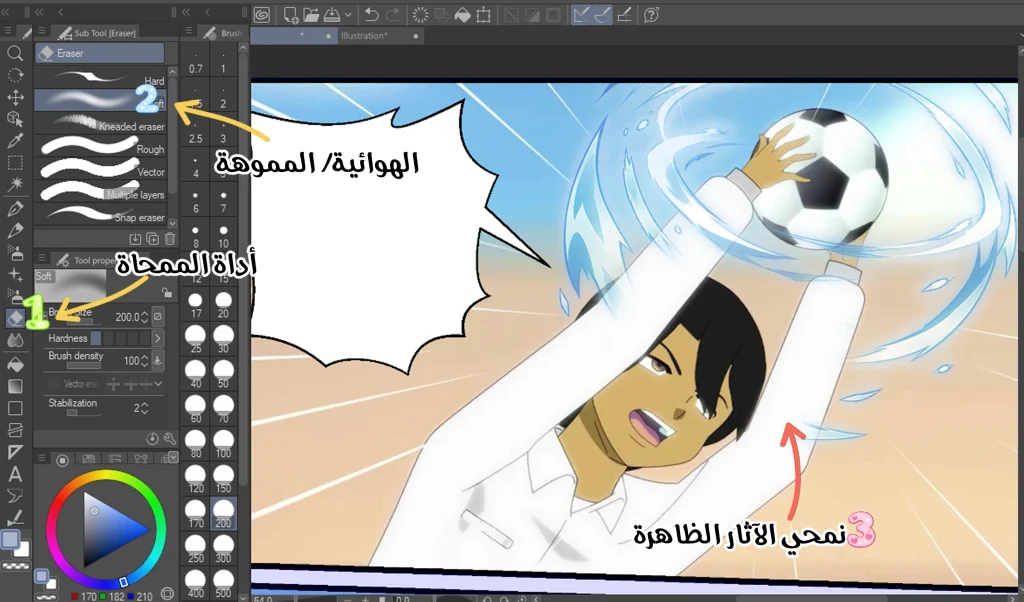Choose the Kneaded eraser sub tool

click(x=101, y=123)
